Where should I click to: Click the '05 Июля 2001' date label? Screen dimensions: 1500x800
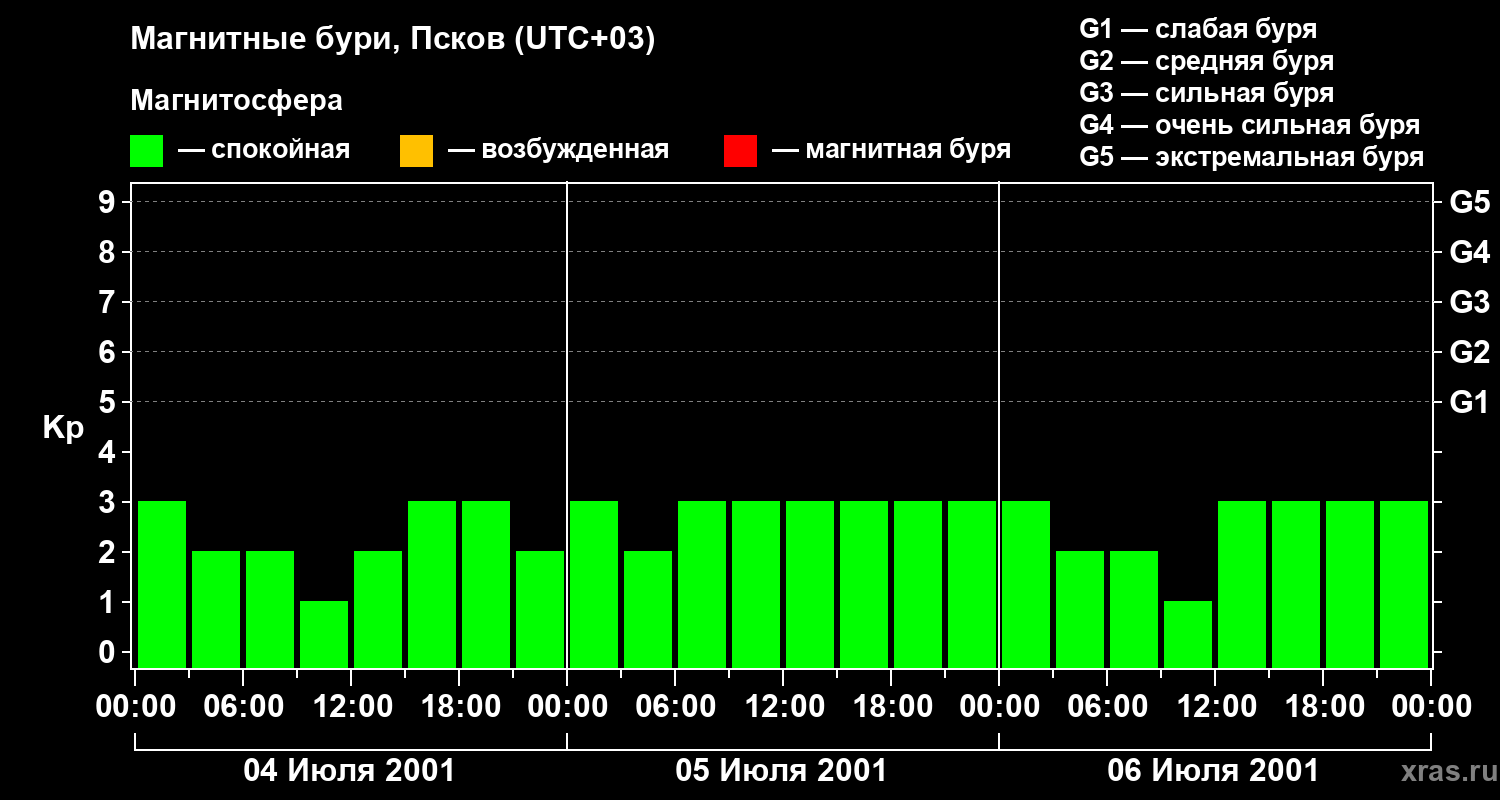click(782, 771)
